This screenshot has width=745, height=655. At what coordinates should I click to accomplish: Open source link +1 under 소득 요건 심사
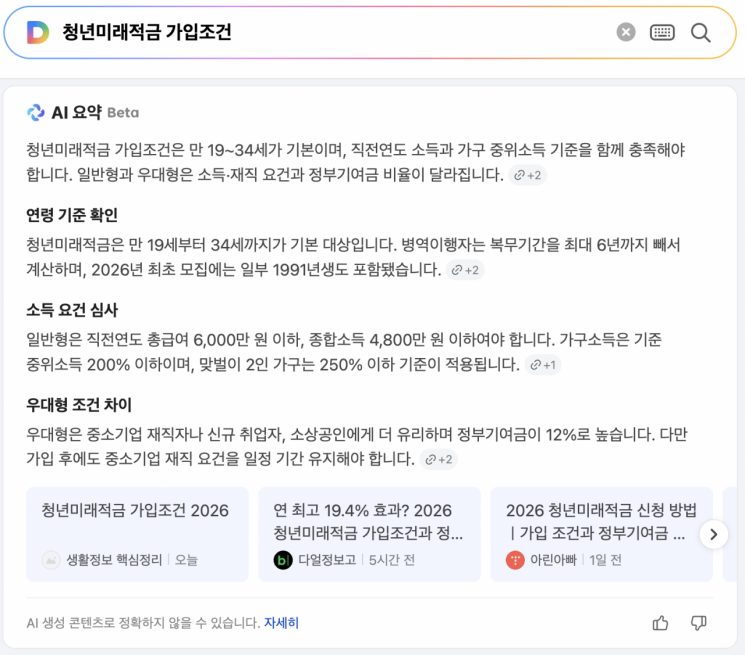click(x=543, y=365)
